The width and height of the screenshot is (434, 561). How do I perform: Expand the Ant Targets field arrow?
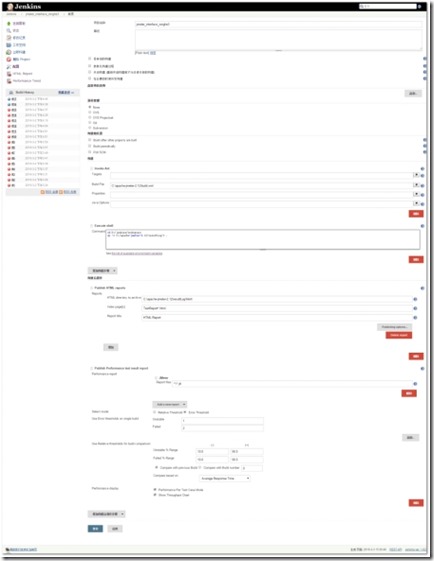coord(416,175)
